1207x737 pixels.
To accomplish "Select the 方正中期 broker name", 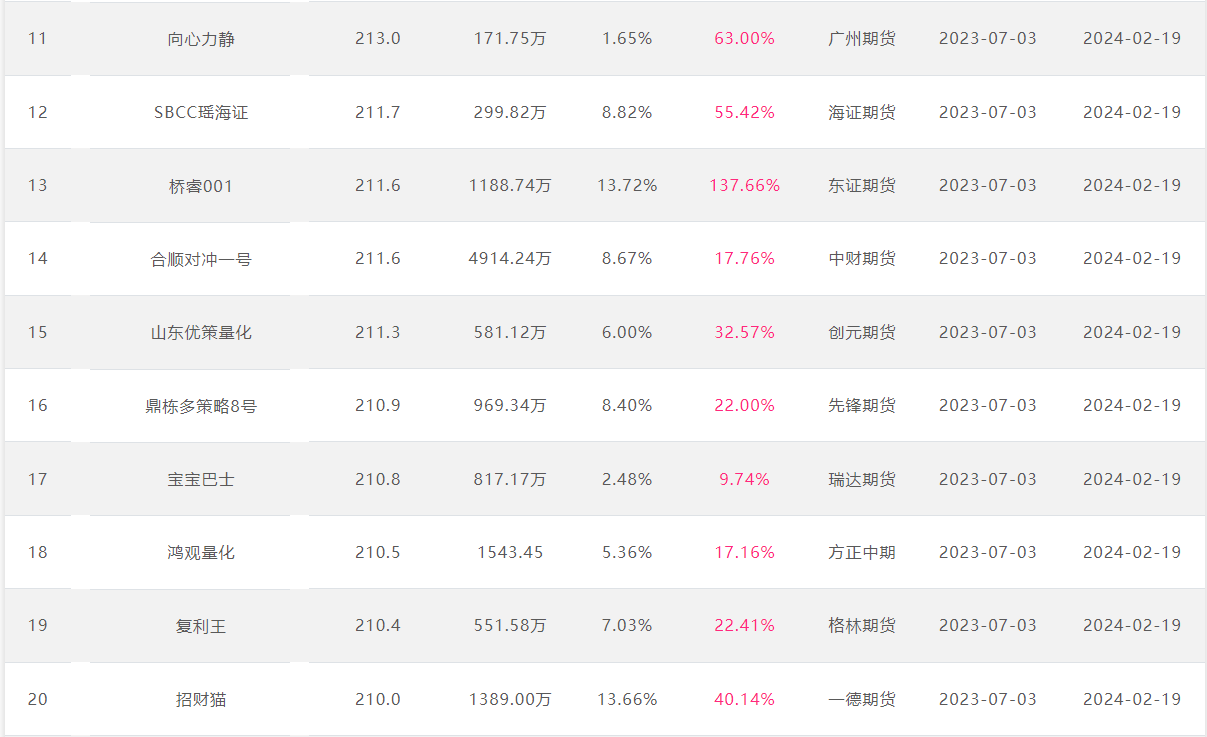I will coord(862,552).
